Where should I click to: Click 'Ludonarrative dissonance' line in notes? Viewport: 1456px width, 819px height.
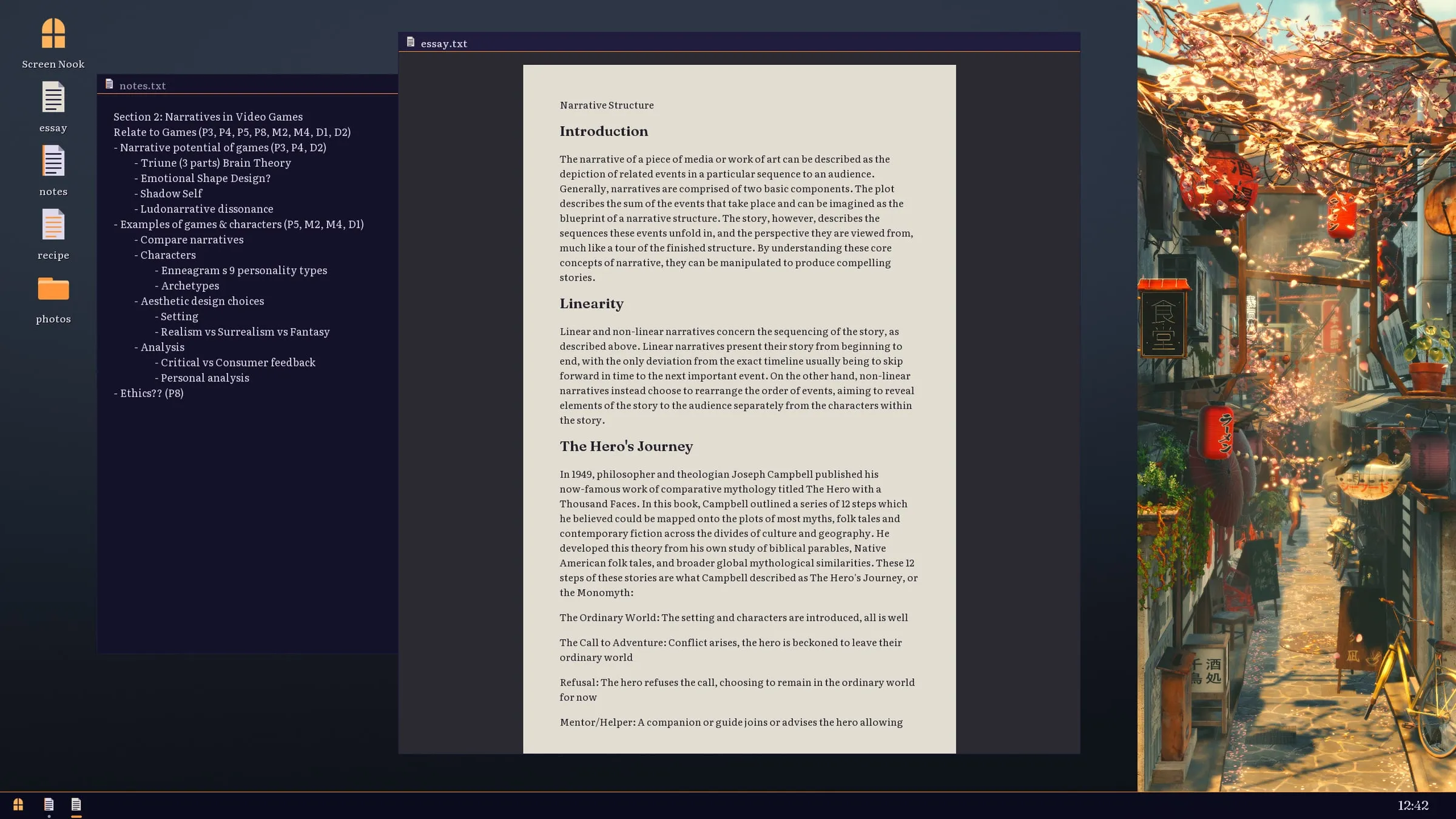(204, 209)
